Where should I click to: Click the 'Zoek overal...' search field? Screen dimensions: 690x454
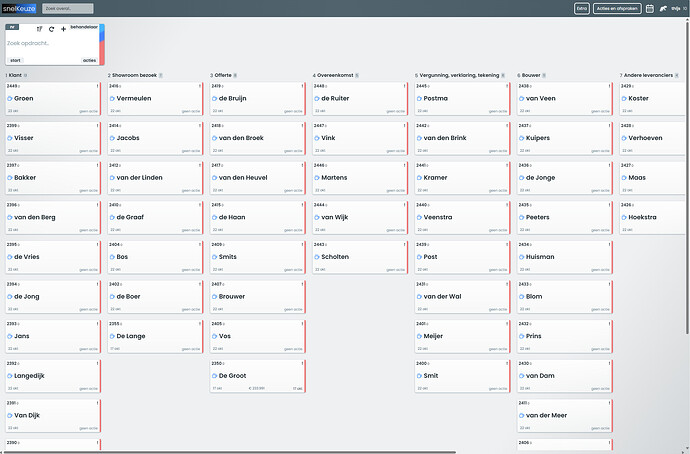[68, 8]
